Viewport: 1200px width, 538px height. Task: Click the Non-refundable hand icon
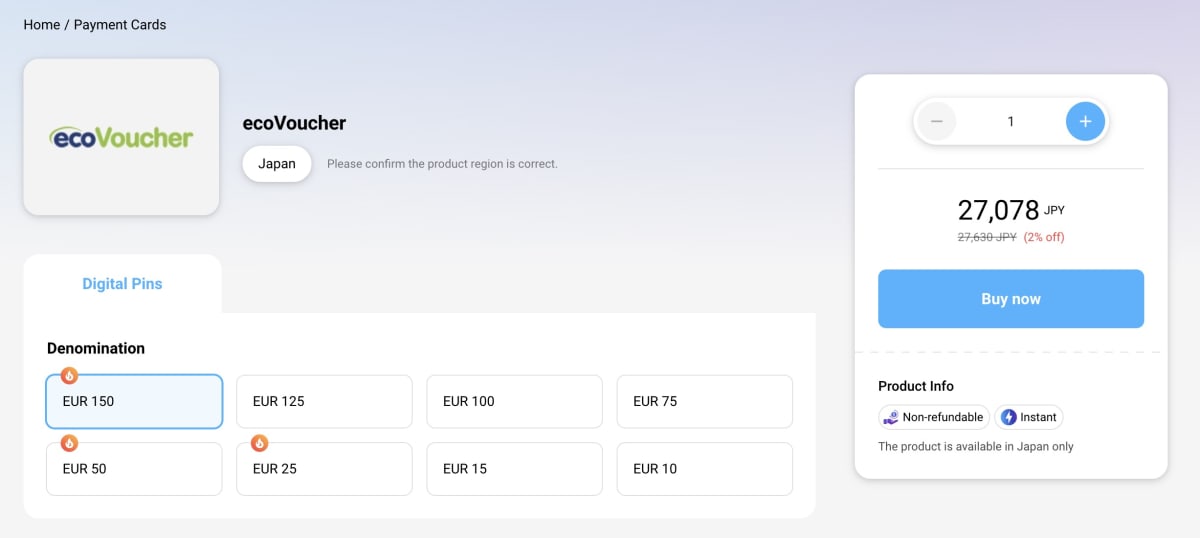890,417
